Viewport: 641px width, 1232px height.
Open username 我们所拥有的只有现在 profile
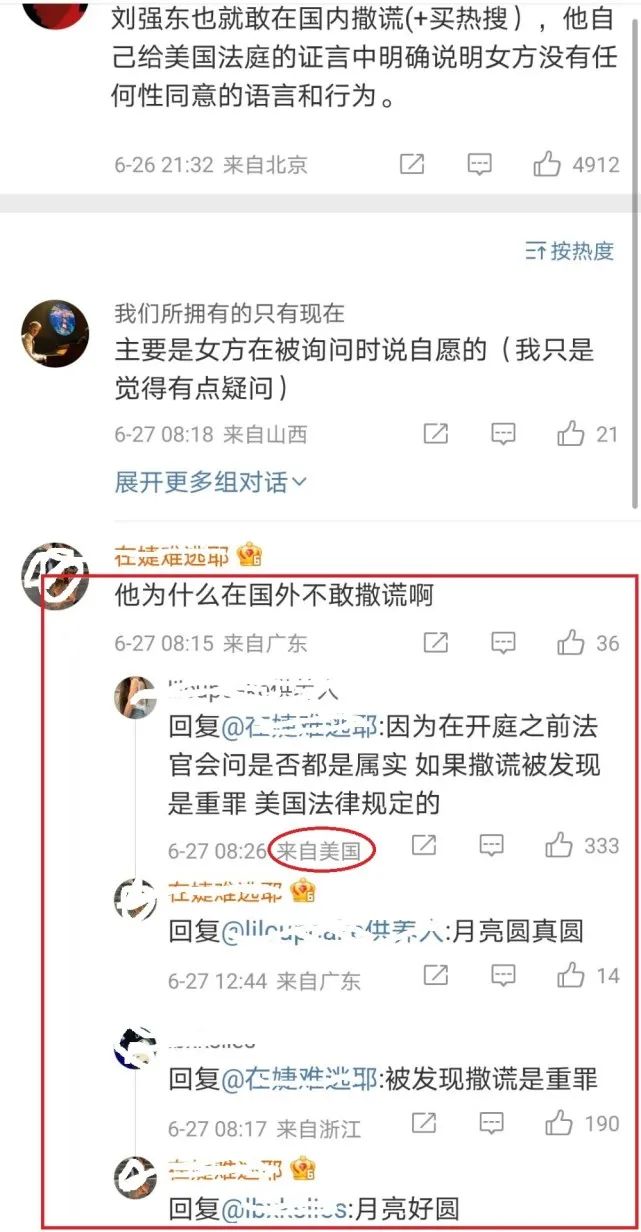(x=229, y=313)
